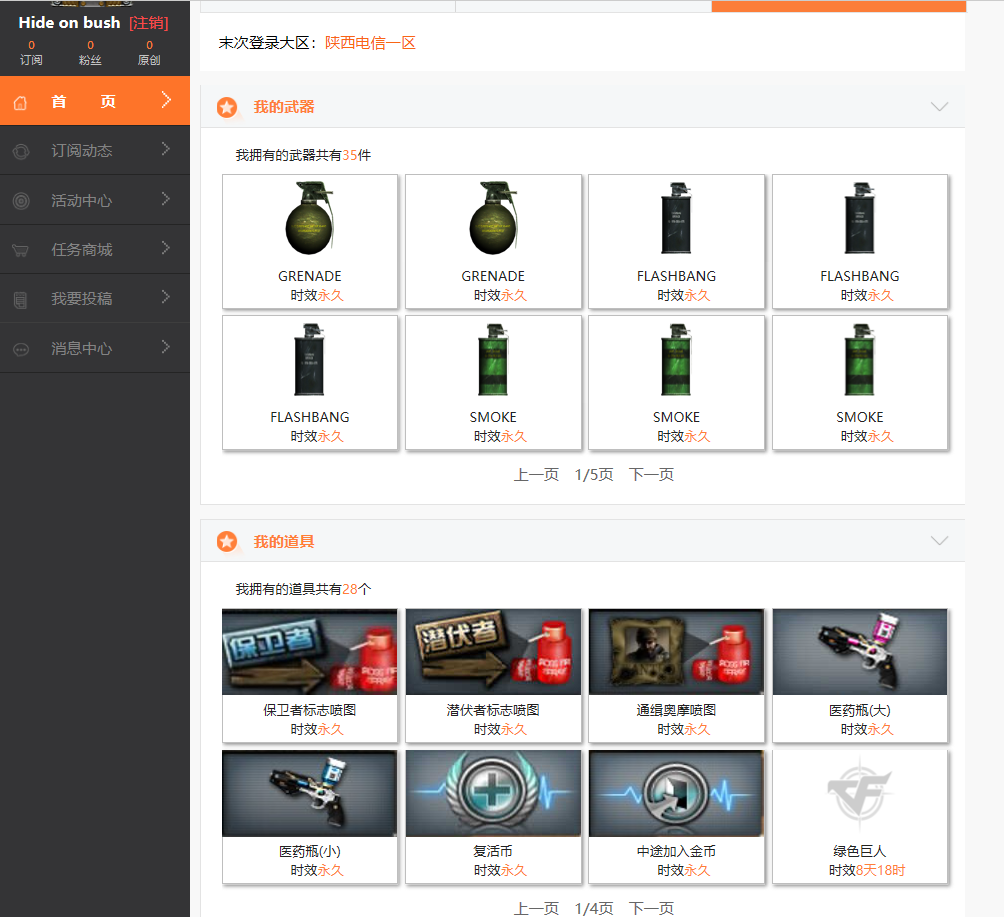Click the 陕西电信一区 server link
1004x917 pixels.
pos(370,43)
